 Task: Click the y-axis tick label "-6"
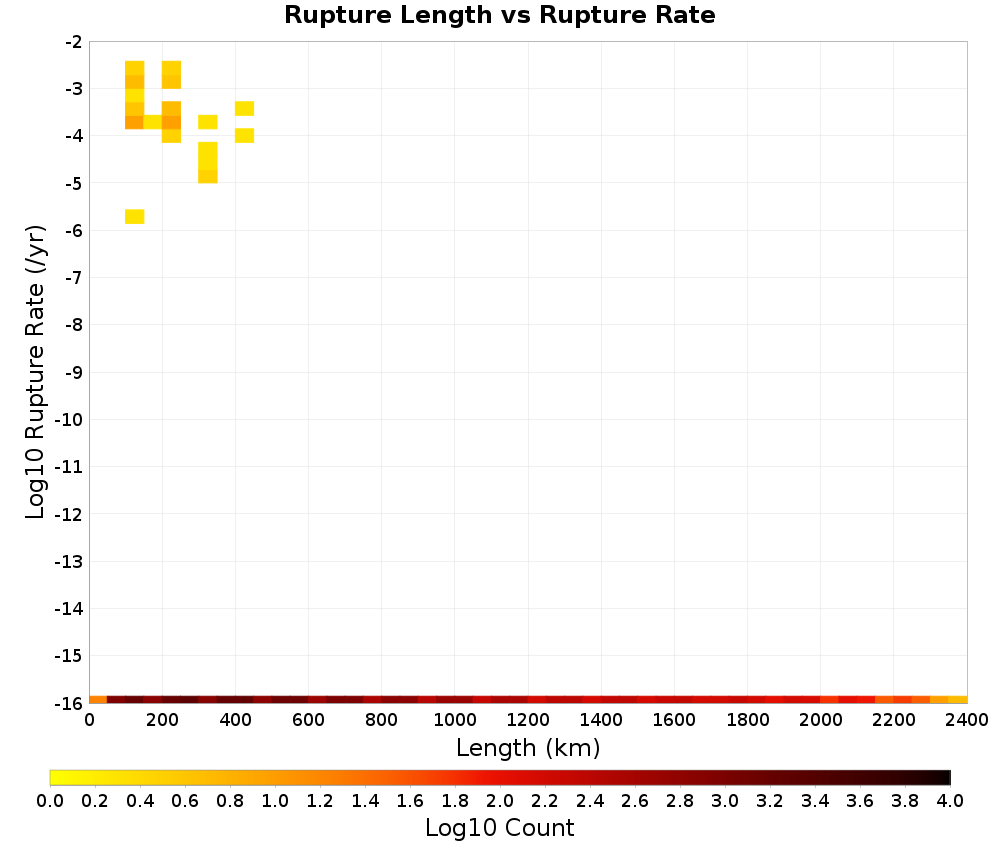coord(74,231)
